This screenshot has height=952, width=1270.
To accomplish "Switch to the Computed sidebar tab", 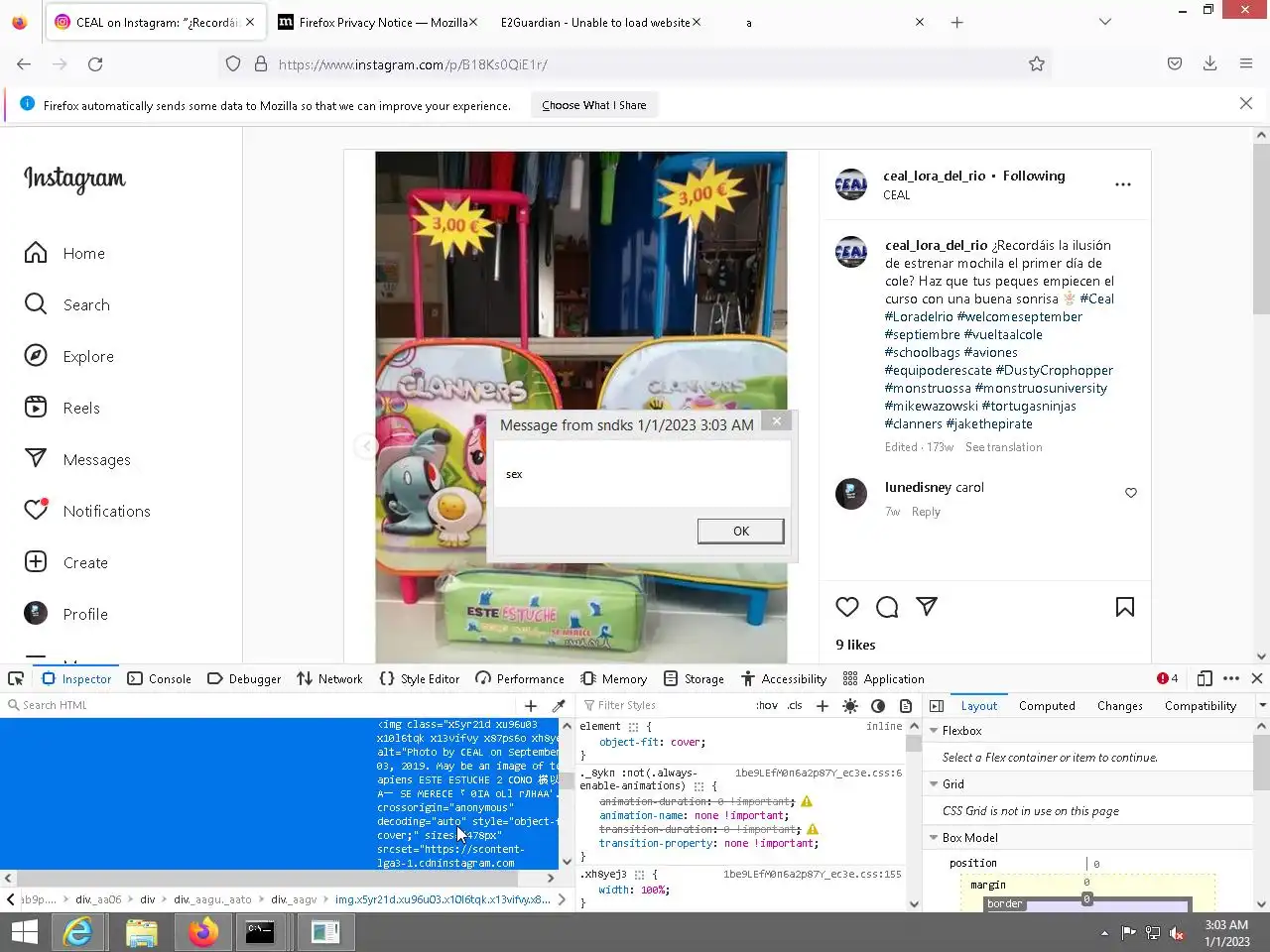I will pyautogui.click(x=1047, y=706).
